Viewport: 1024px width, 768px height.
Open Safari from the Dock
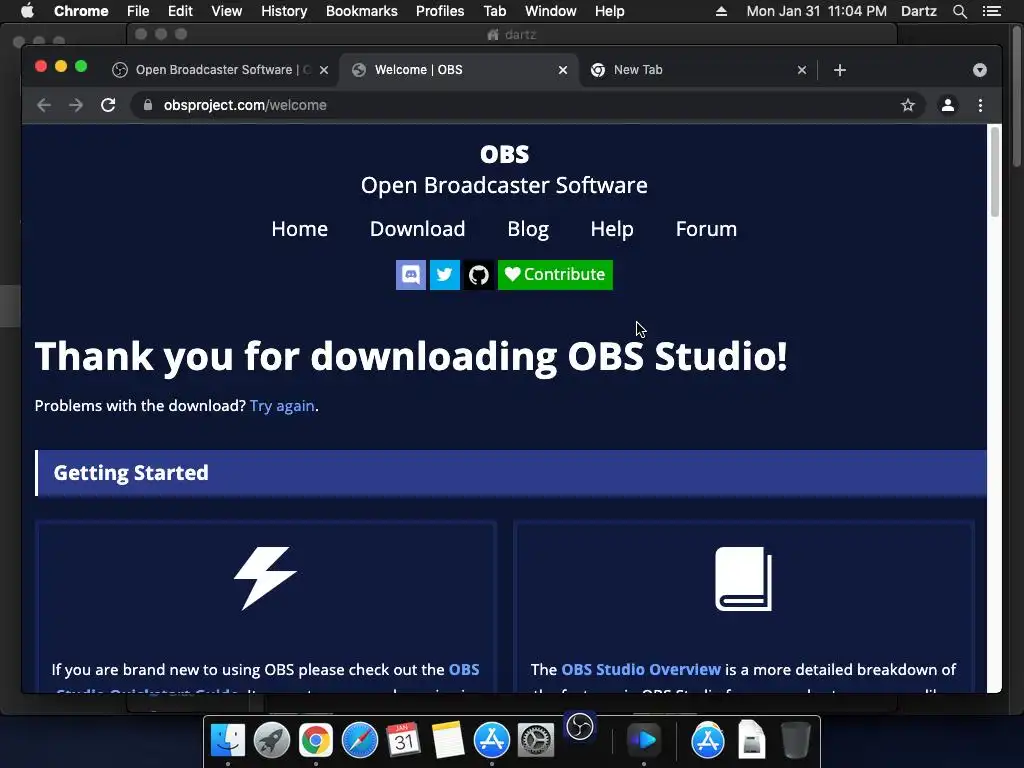[x=360, y=740]
